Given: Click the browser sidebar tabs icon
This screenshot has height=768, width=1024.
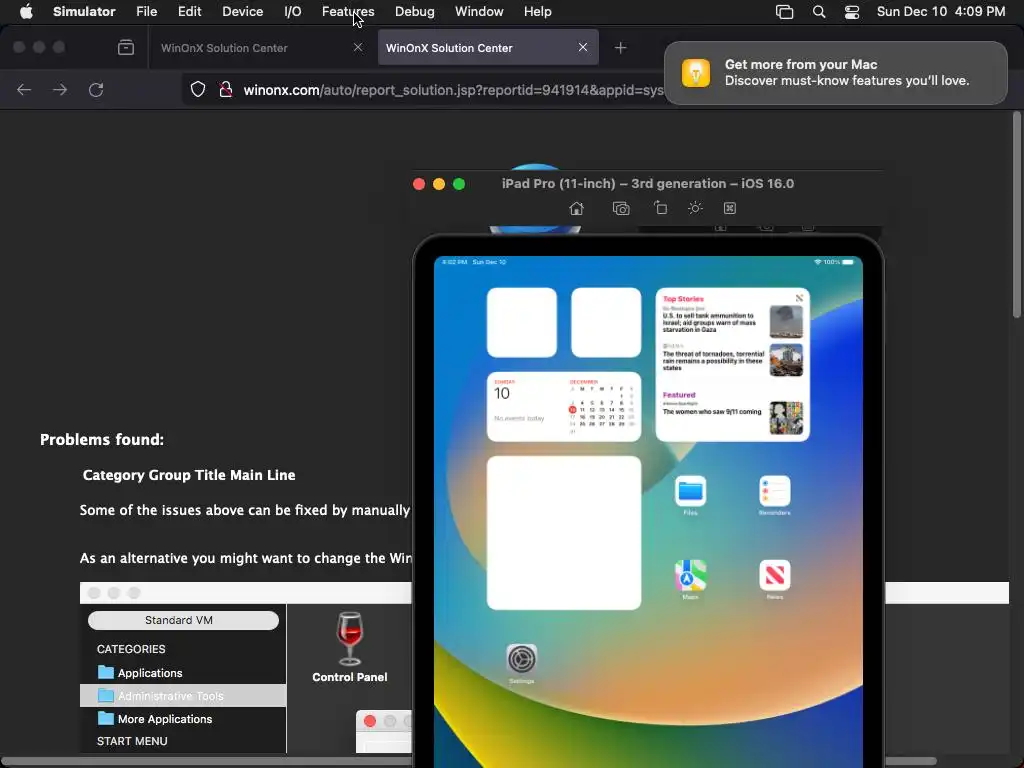Looking at the screenshot, I should [126, 48].
